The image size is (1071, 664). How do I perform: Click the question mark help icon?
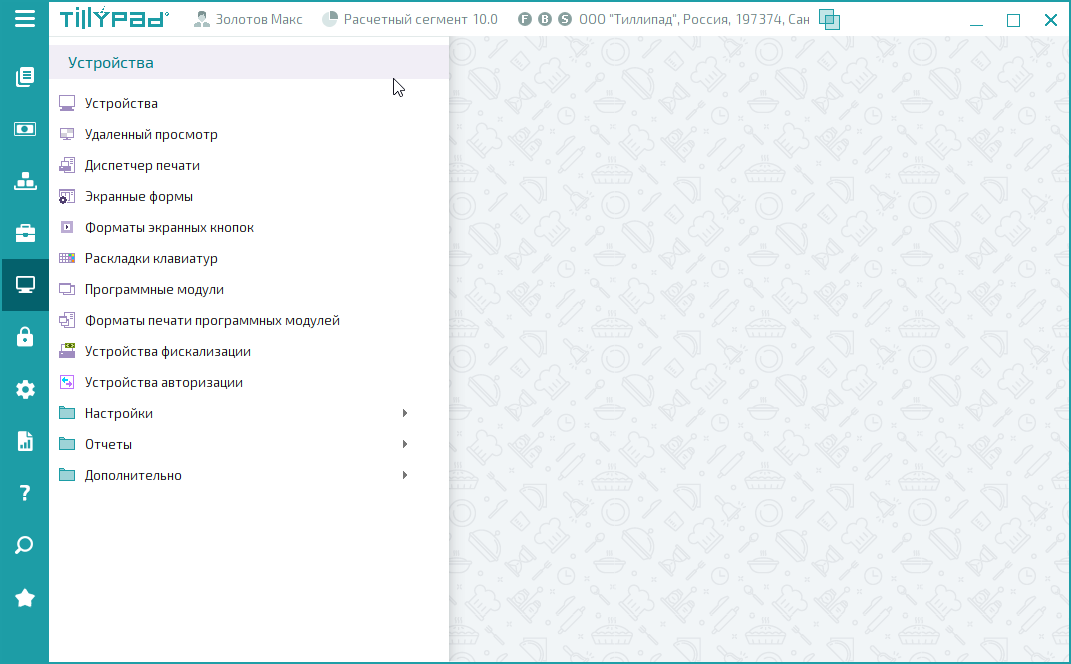pyautogui.click(x=25, y=493)
